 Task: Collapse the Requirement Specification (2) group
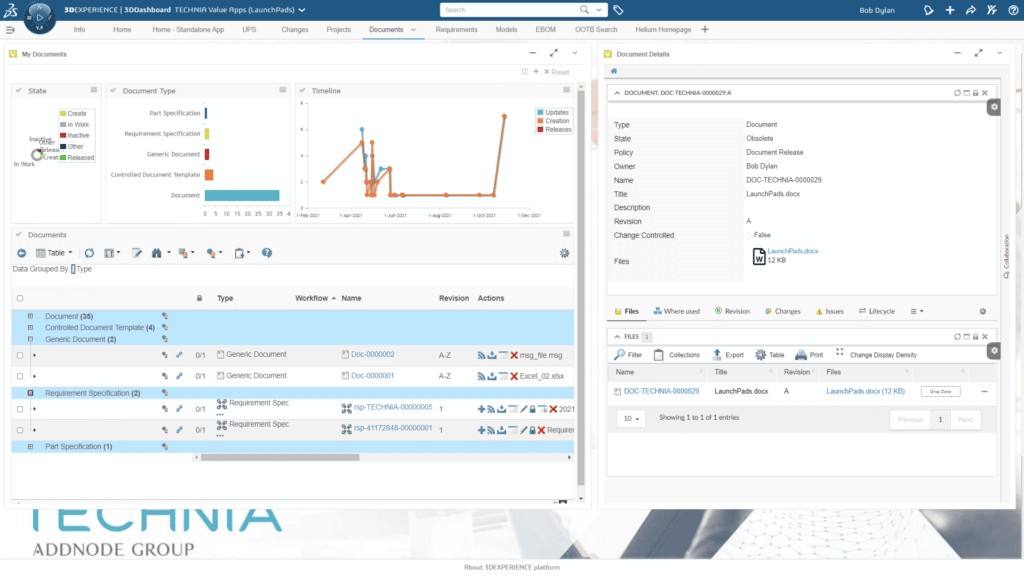pos(30,393)
